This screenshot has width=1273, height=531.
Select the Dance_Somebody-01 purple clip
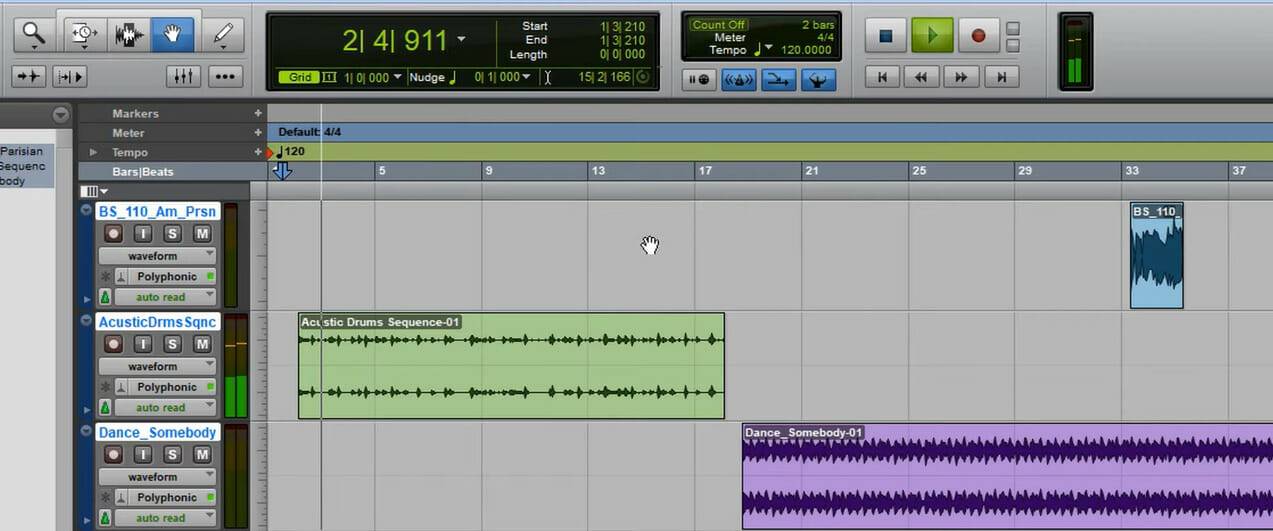[1007, 477]
